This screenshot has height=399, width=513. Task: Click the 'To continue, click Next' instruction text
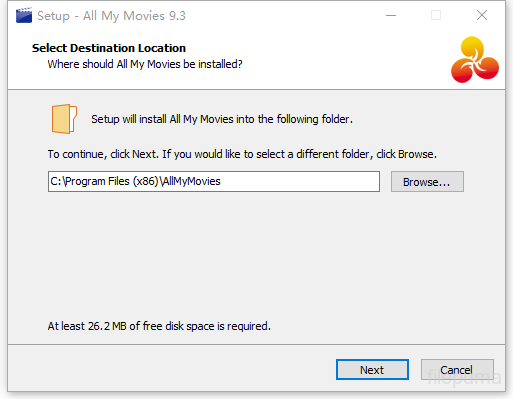(x=242, y=154)
